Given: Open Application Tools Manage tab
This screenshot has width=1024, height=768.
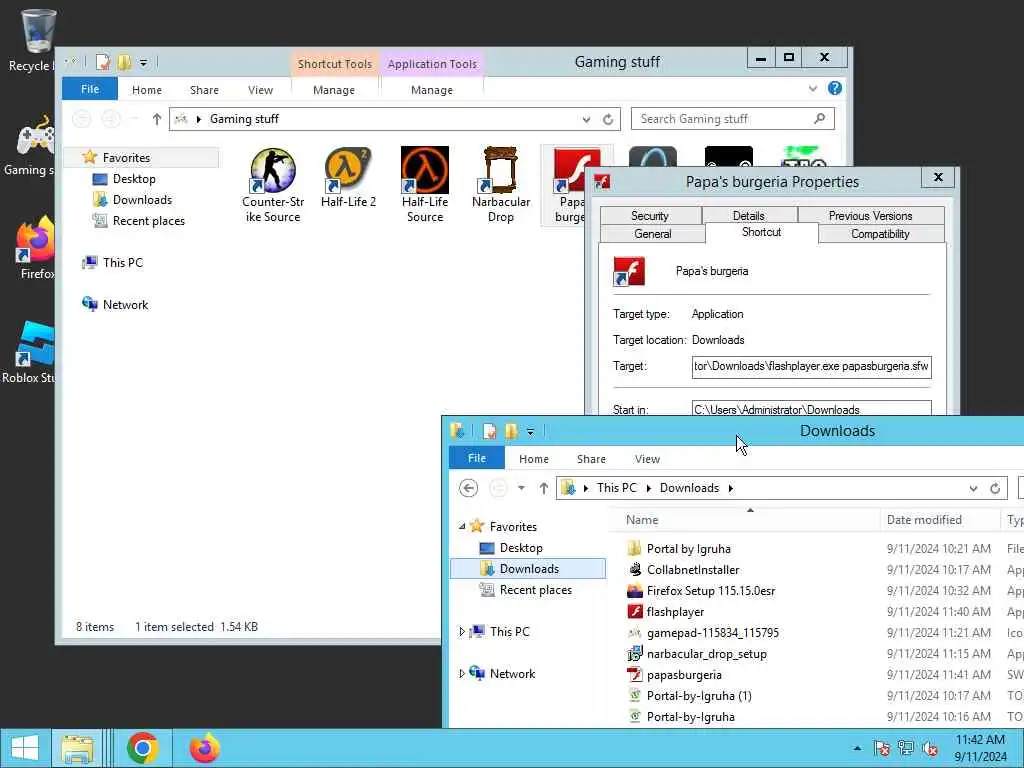Looking at the screenshot, I should point(432,90).
